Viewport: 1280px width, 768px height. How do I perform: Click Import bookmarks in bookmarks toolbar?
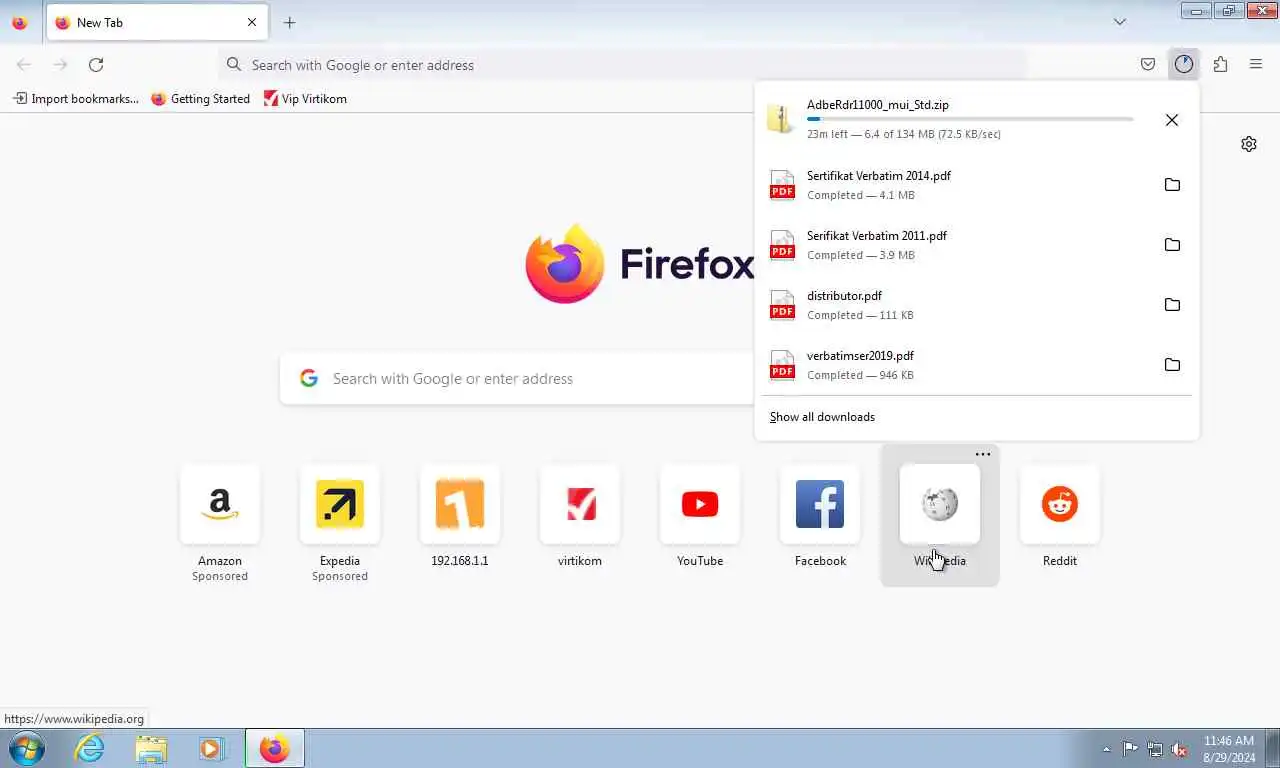[76, 99]
